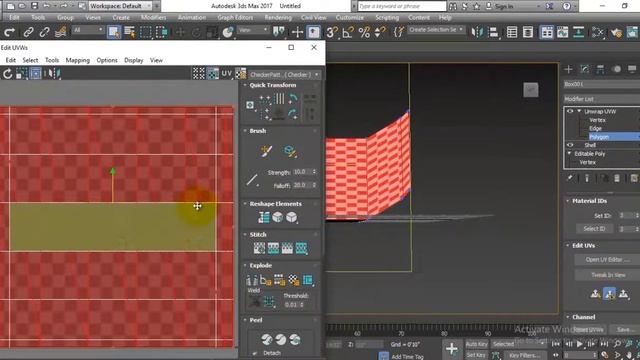Open the Rendering menu in 3ds Max
Viewport: 640px width, 360px height.
[278, 18]
